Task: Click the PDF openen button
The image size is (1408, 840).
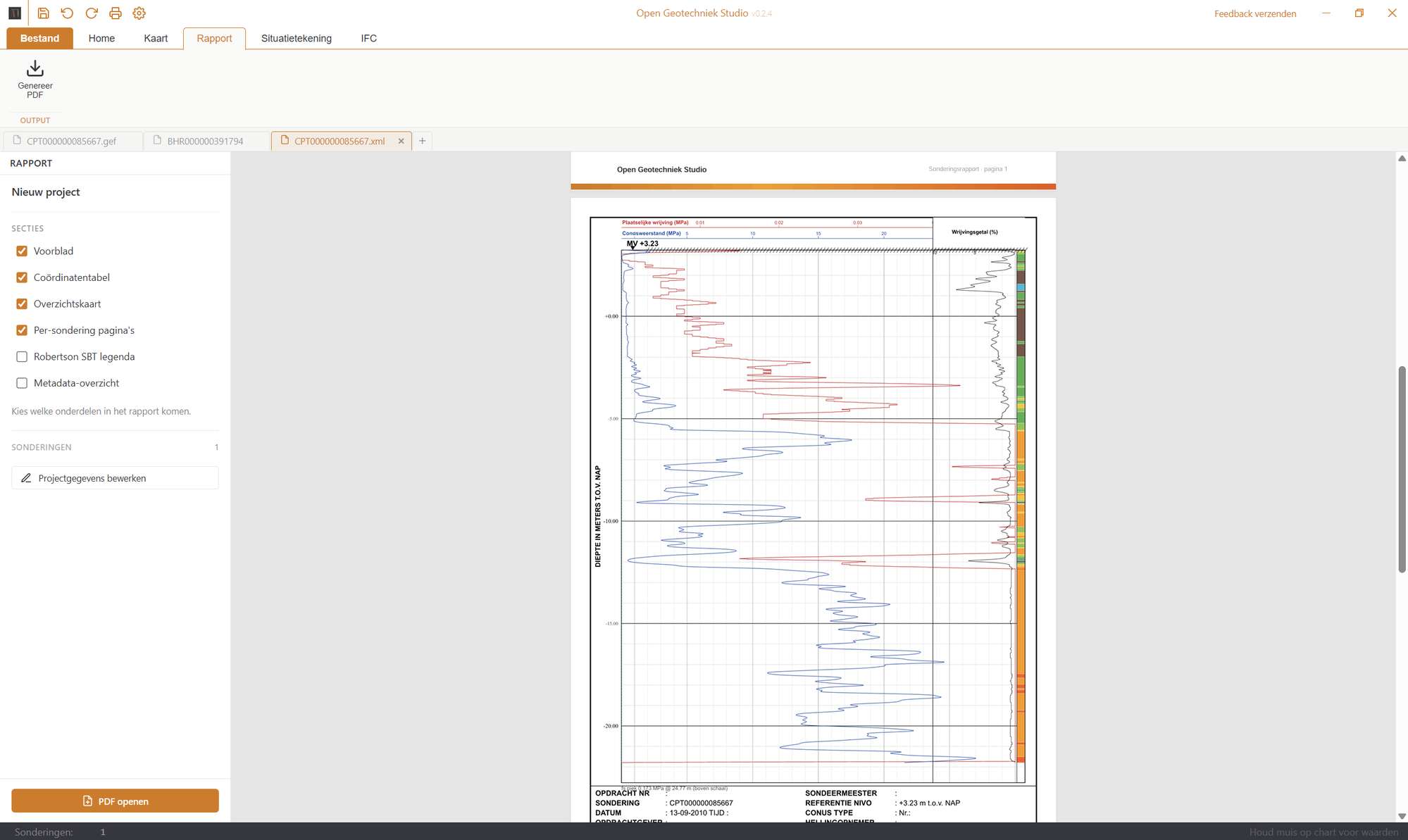Action: tap(115, 801)
